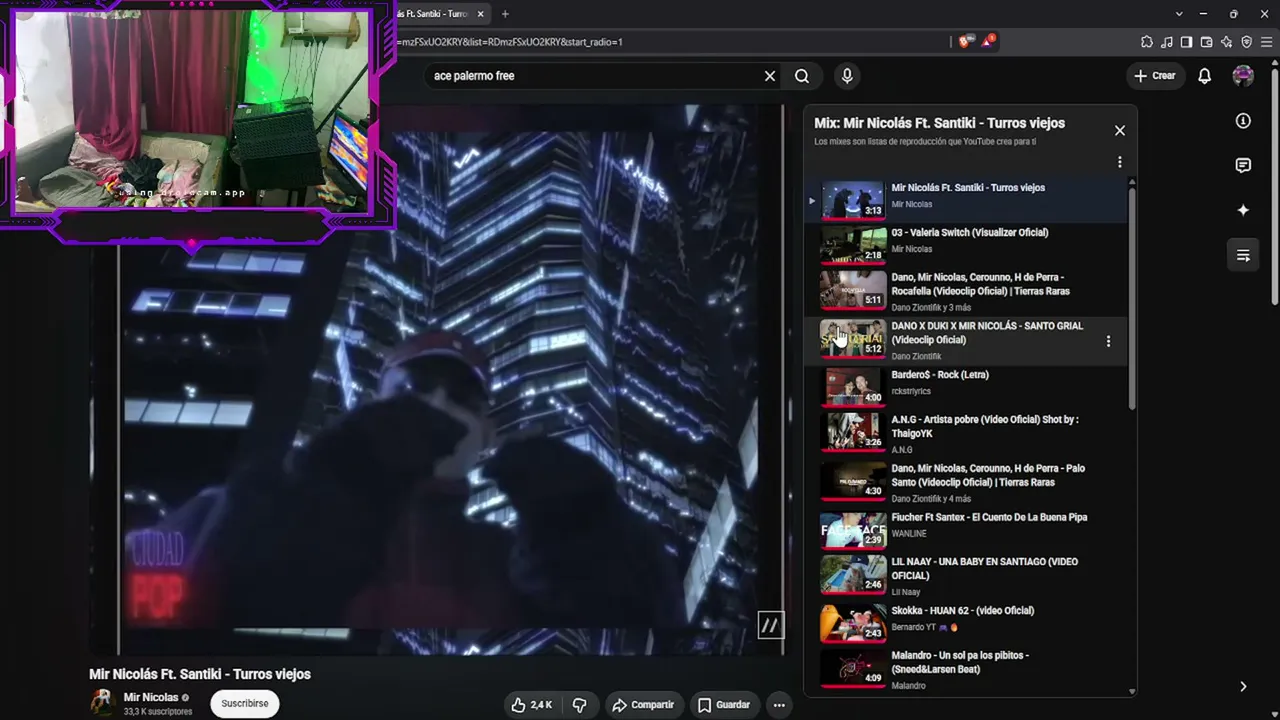Open the media control music note icon

1167,42
